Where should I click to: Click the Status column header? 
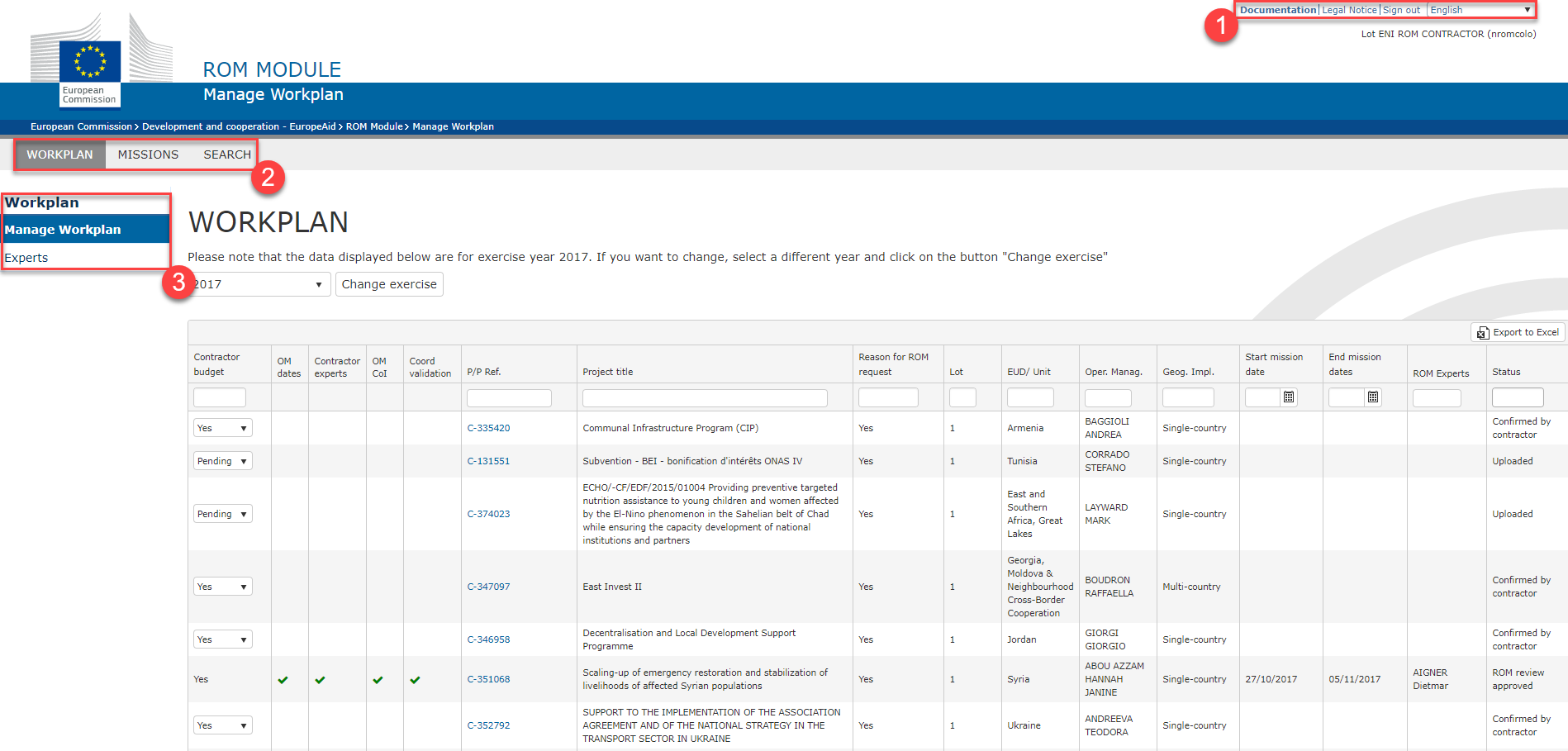[x=1506, y=372]
